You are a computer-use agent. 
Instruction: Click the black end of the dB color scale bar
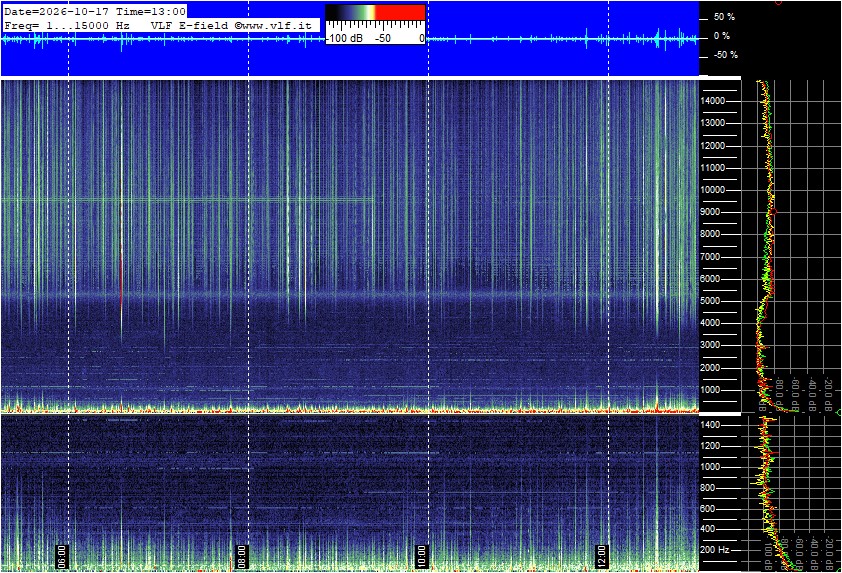pos(333,12)
